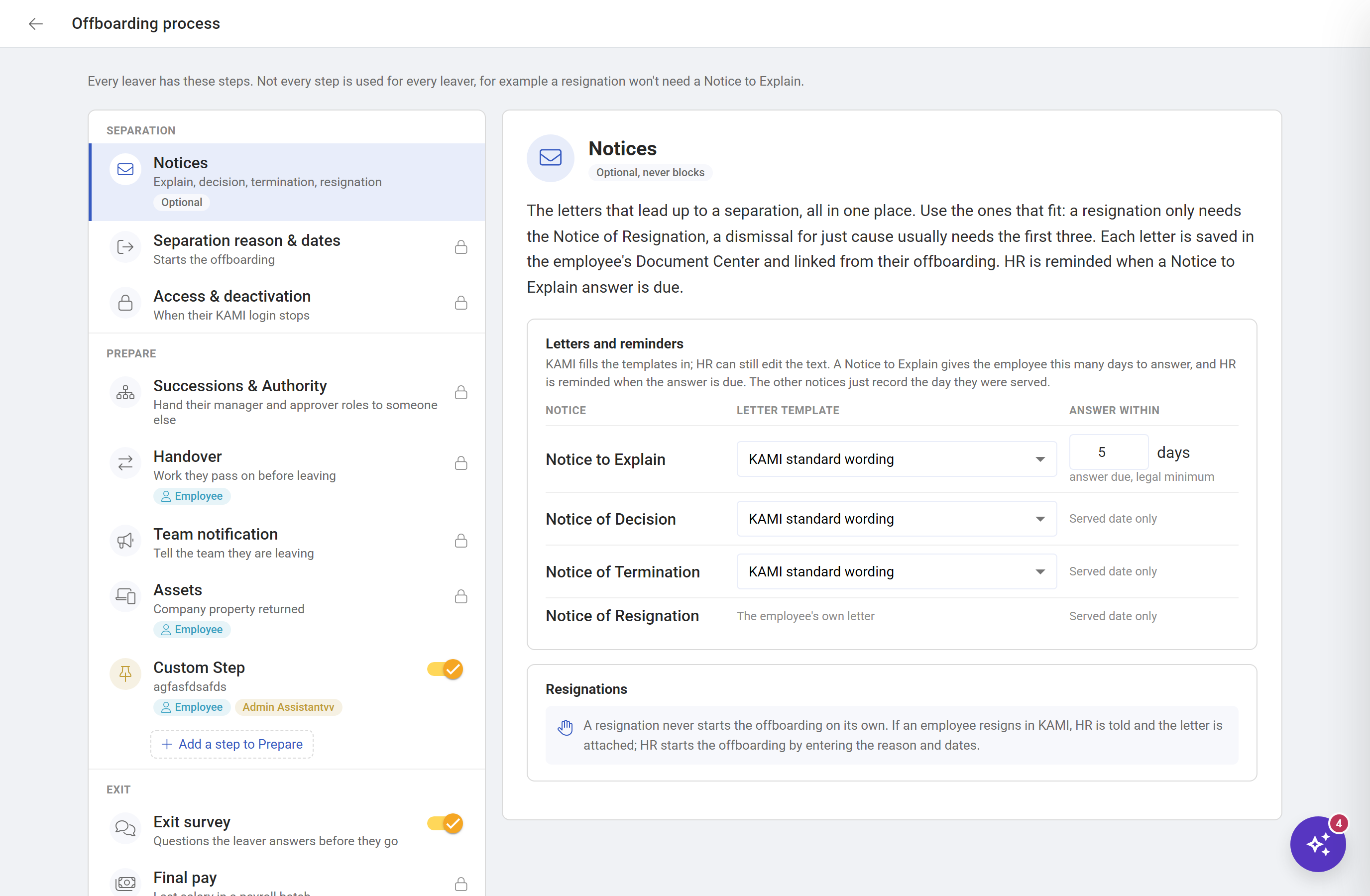Click the Optional badge under Notices

(181, 203)
